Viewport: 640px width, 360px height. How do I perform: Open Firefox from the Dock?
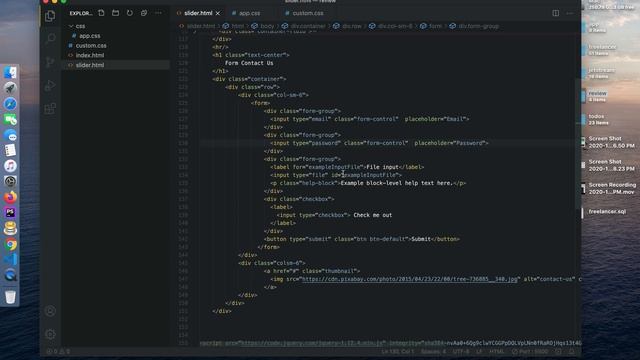pos(10,197)
